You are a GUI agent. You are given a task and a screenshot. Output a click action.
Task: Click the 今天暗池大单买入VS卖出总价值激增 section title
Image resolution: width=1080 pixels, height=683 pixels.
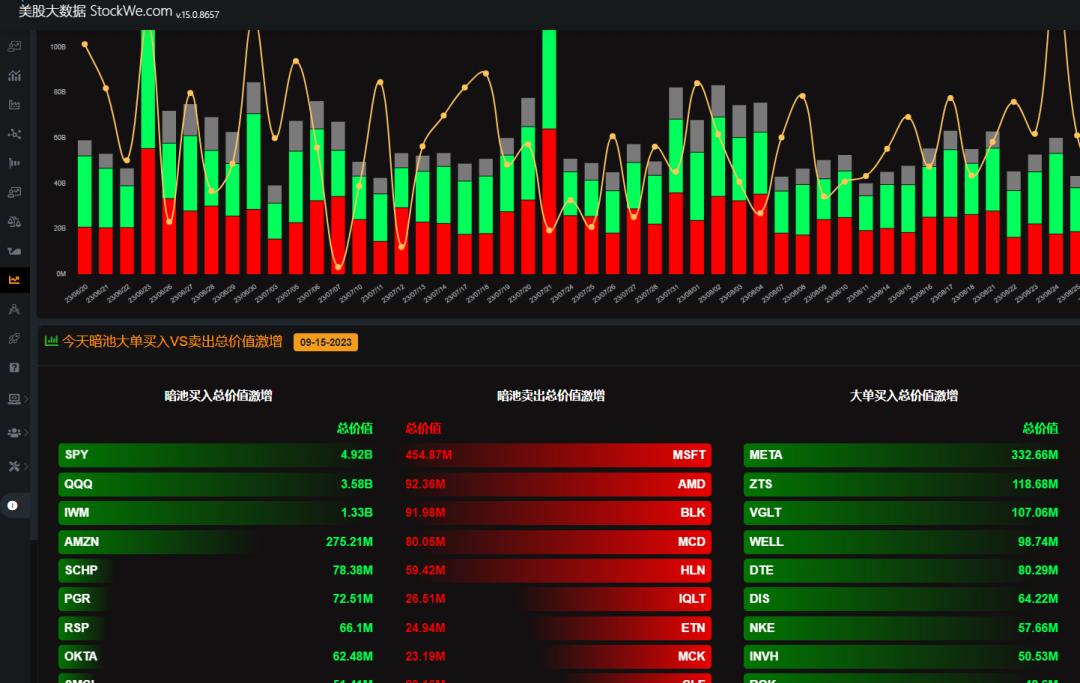[172, 342]
